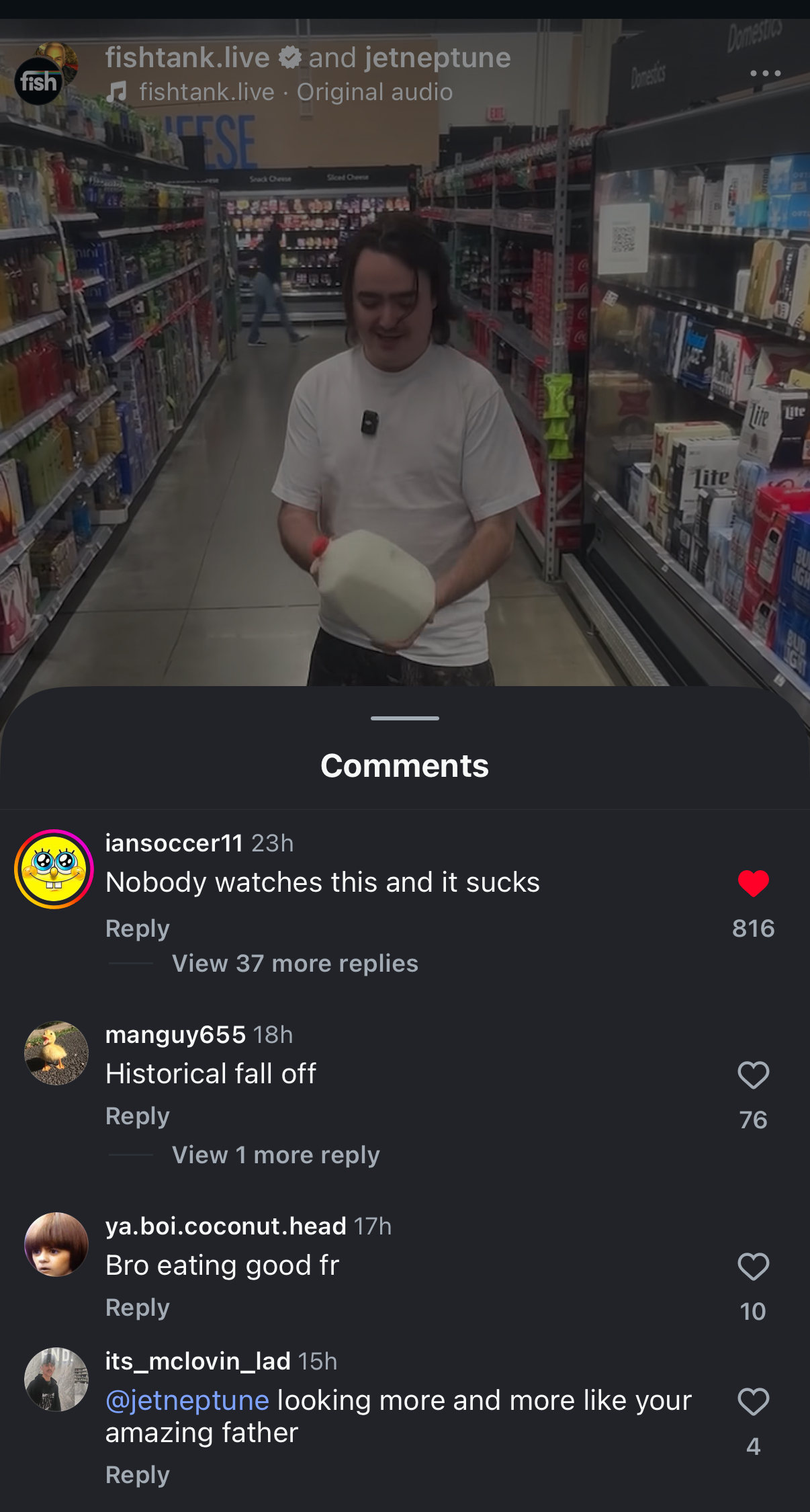Open the three-dot more options menu

765,73
